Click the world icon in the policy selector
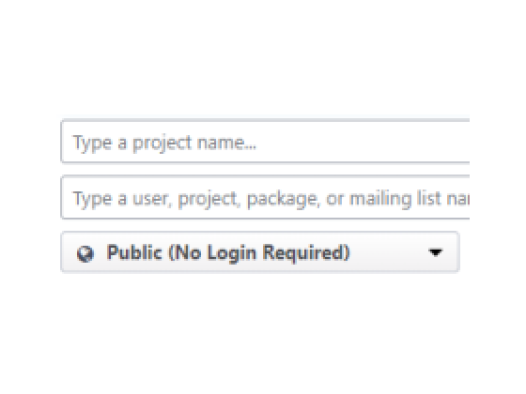 pos(85,254)
